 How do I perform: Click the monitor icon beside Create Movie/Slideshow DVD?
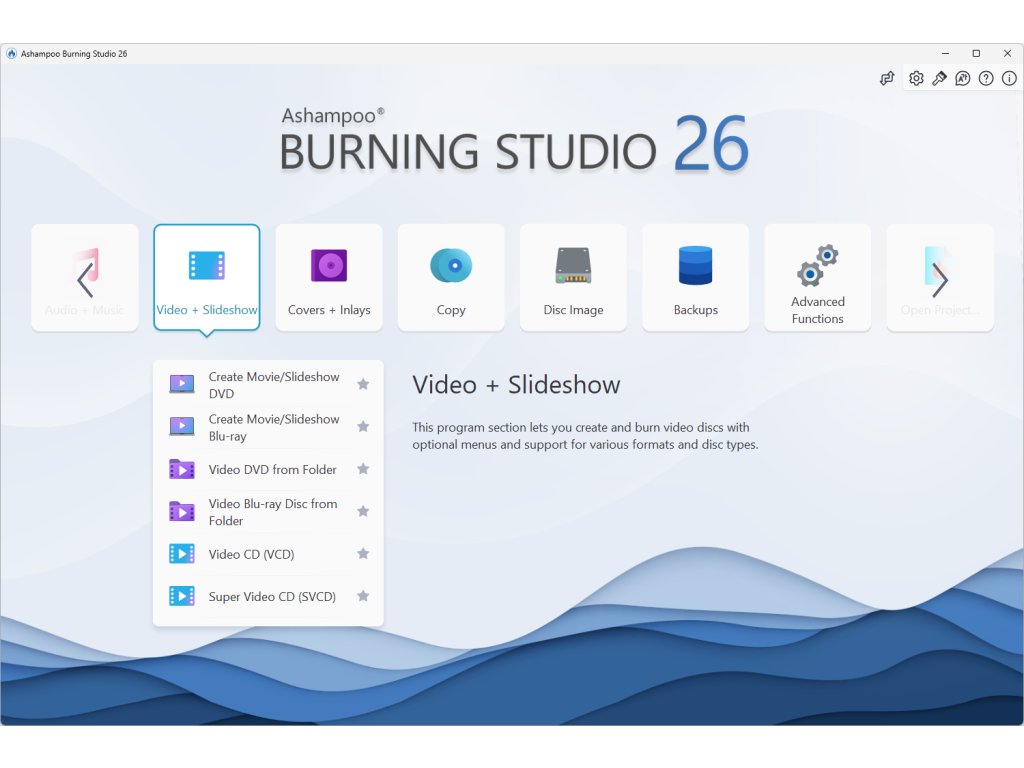(x=182, y=384)
